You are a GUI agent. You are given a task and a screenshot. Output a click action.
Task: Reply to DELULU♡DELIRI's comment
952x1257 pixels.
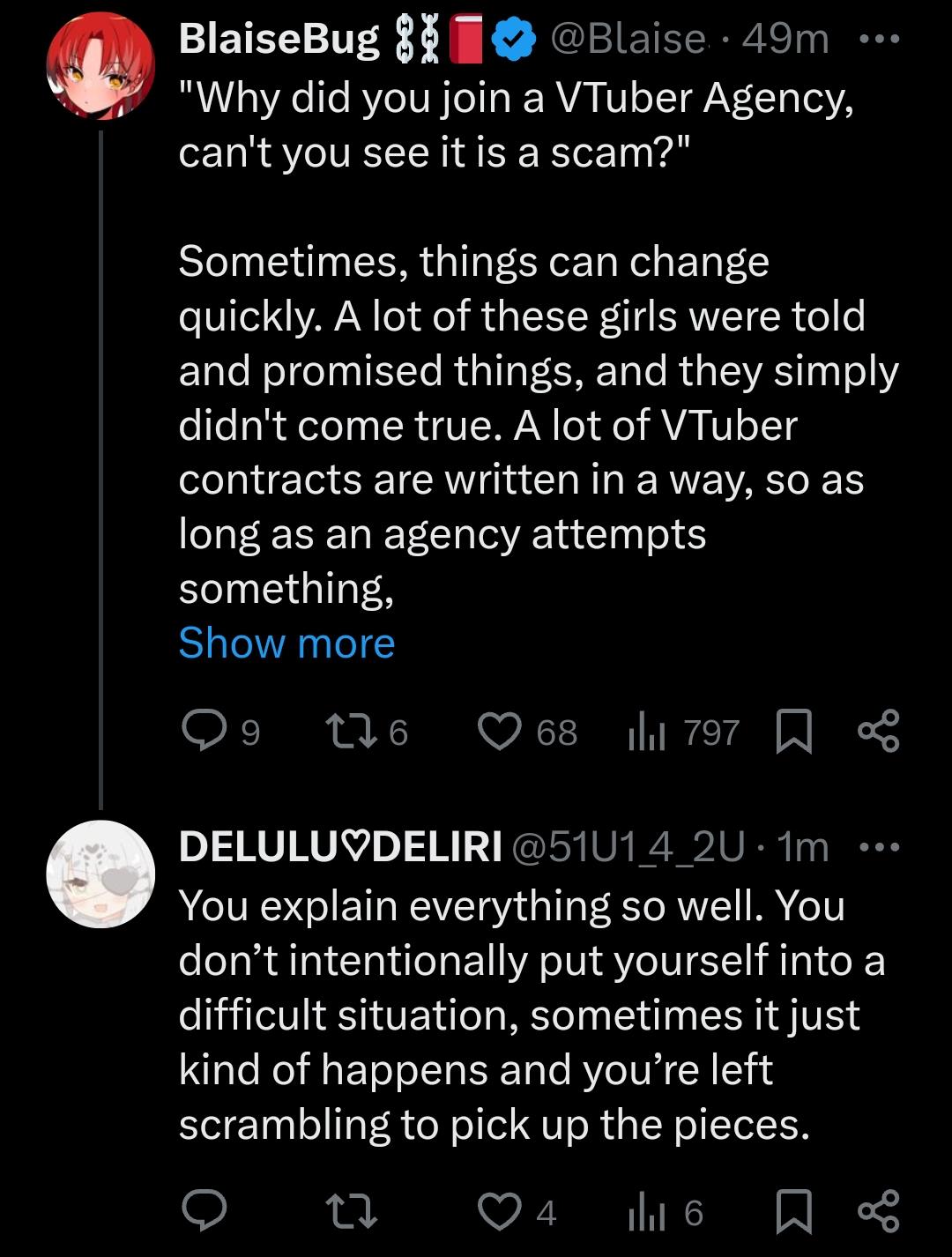204,1211
